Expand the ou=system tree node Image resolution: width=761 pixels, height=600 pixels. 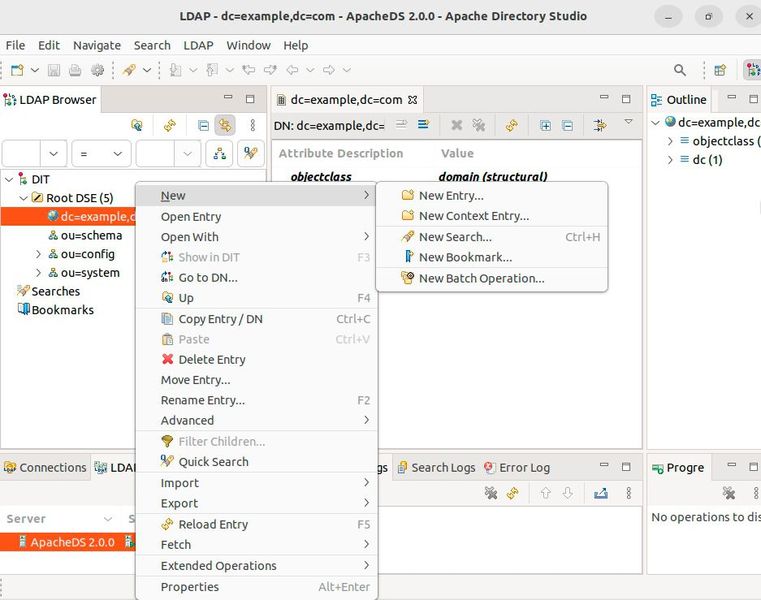click(x=38, y=273)
